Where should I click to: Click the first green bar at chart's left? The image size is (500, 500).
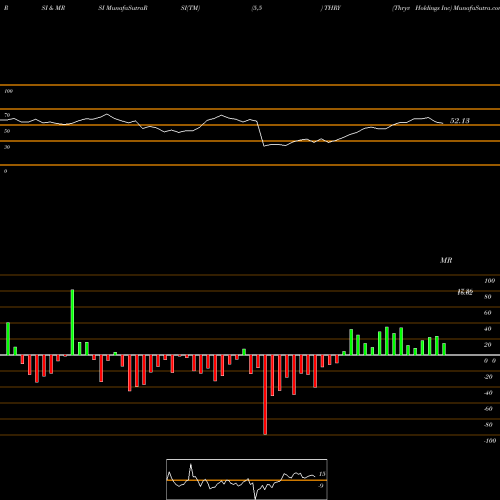(x=8, y=339)
